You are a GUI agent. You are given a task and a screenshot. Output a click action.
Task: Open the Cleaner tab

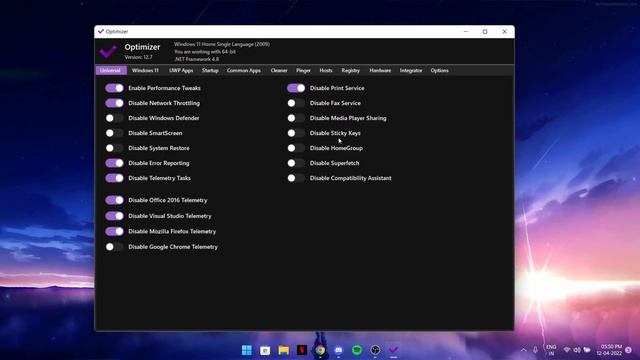coord(279,70)
